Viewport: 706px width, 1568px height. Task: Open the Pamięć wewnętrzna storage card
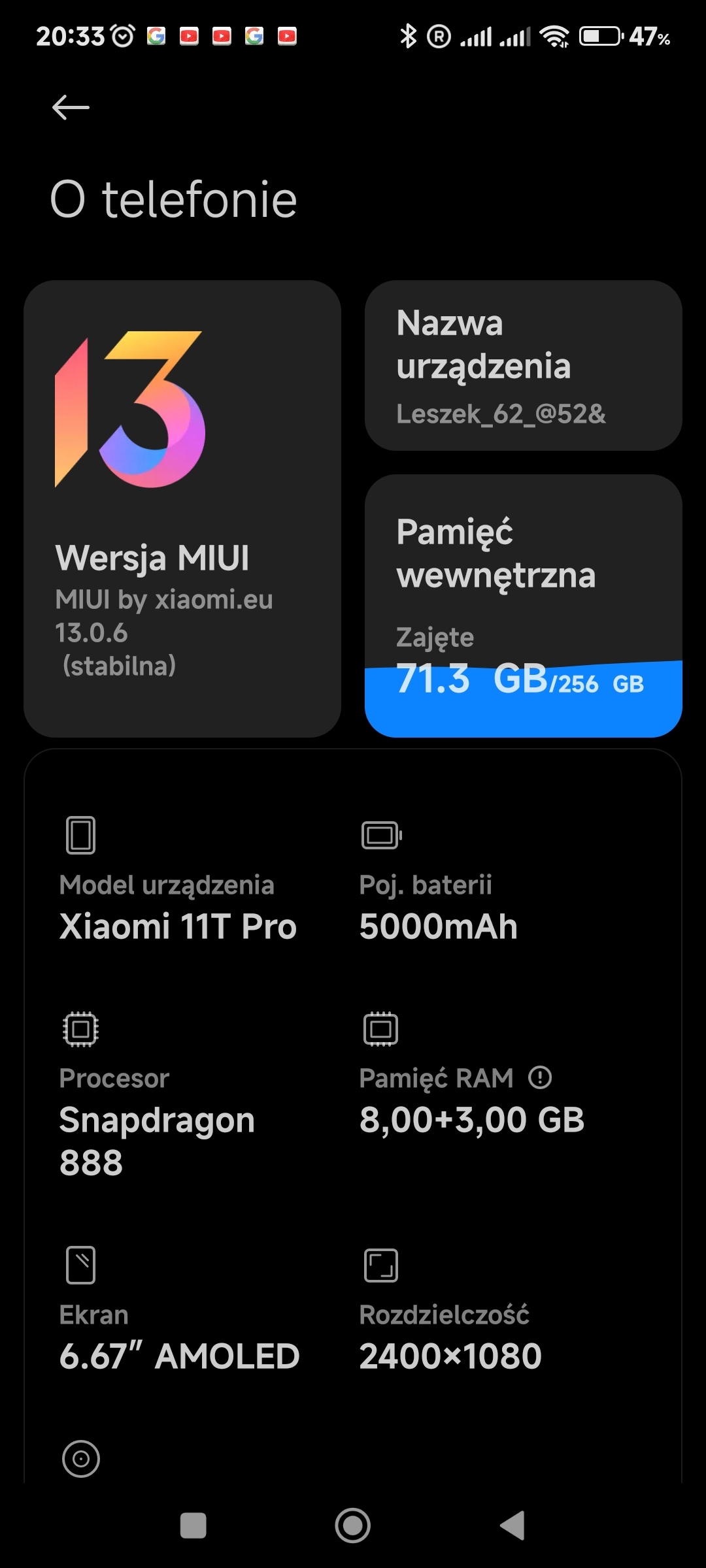523,575
